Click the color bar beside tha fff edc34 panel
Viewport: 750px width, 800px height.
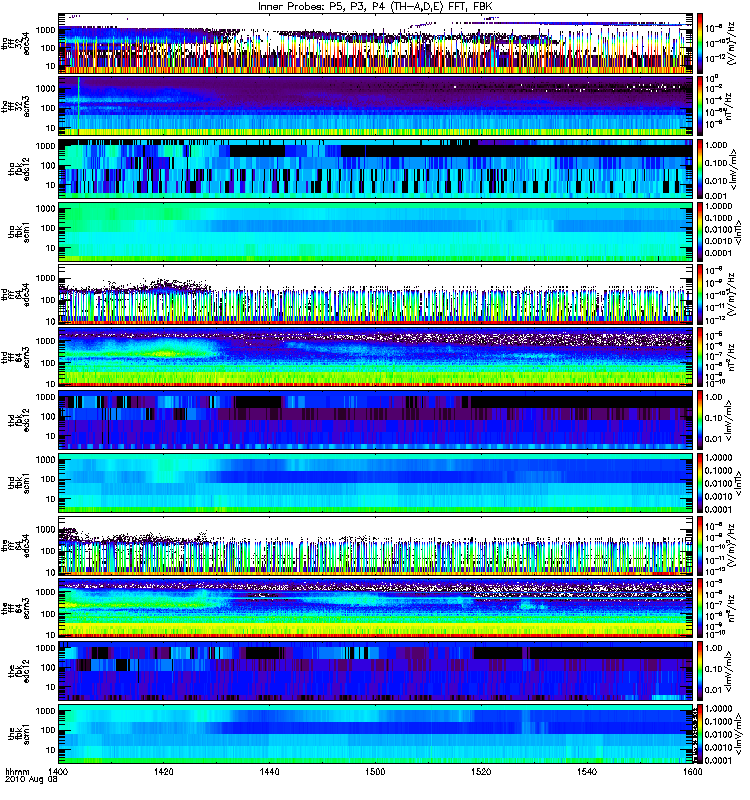pos(700,43)
